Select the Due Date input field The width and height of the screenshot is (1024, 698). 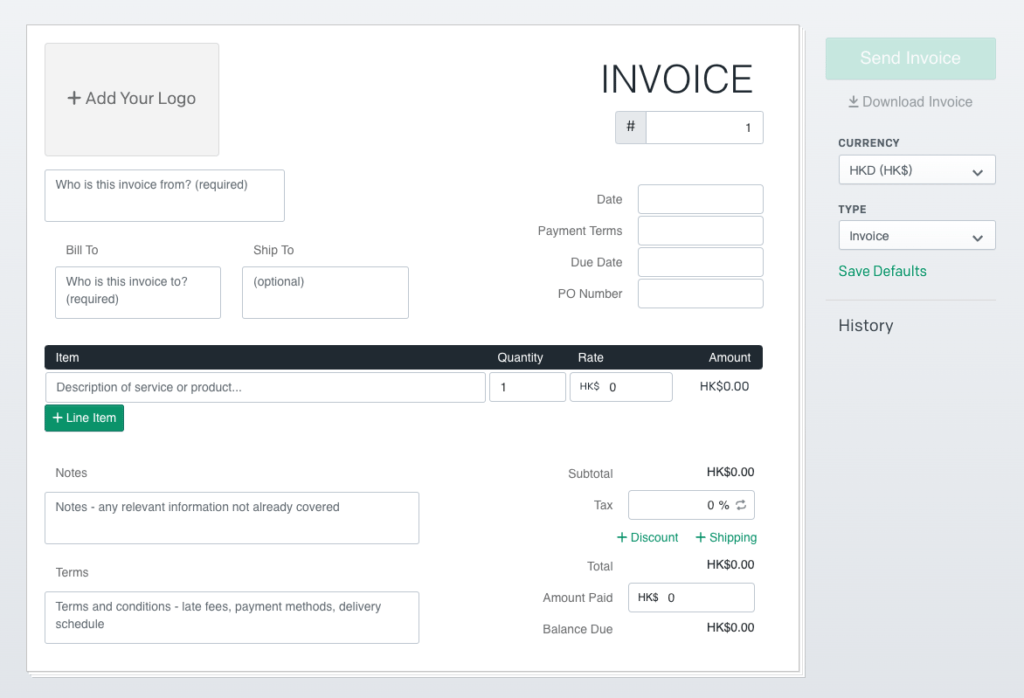pyautogui.click(x=700, y=262)
